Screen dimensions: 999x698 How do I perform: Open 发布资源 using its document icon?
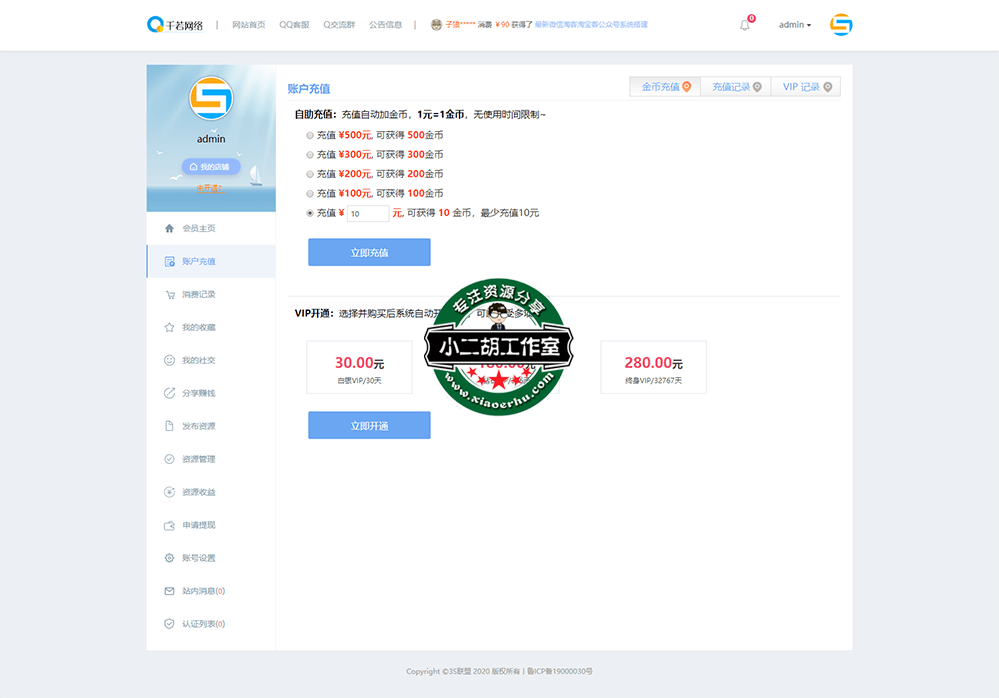(x=169, y=425)
